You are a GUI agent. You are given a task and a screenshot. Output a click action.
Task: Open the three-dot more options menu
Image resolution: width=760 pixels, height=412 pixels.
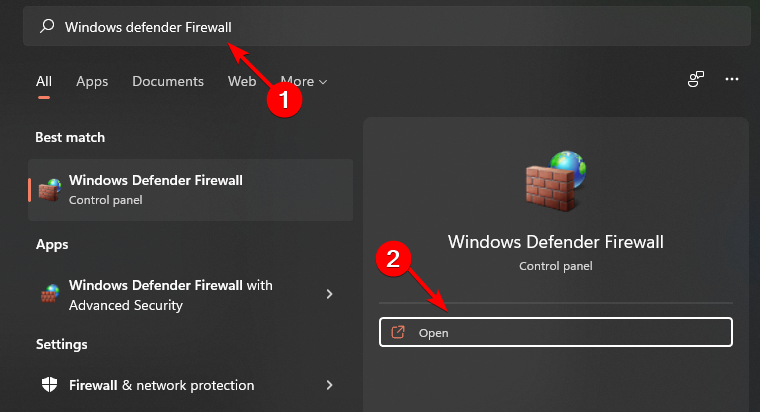point(732,79)
